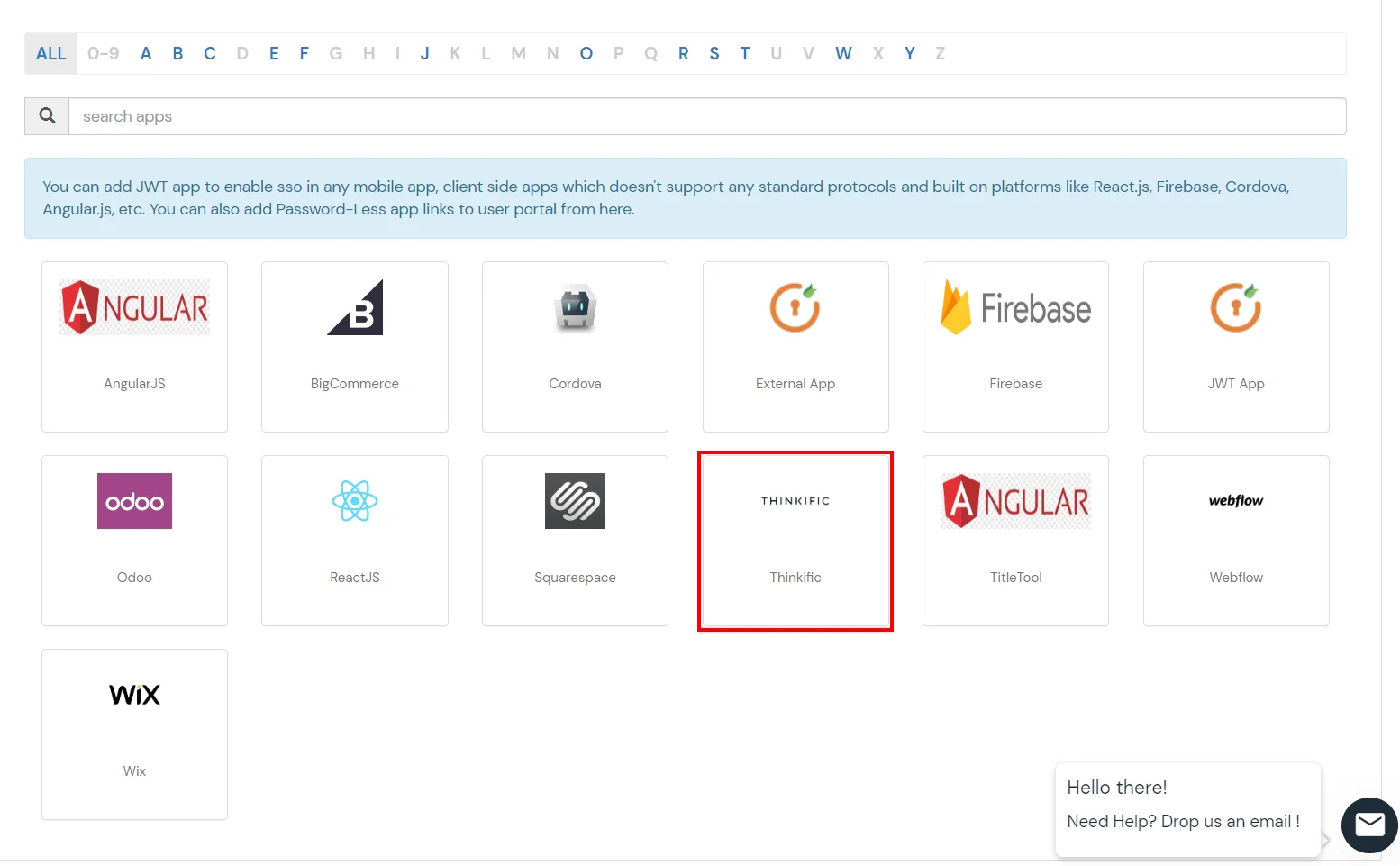This screenshot has height=866, width=1400.
Task: Click the Cordova robot icon
Action: (x=575, y=307)
